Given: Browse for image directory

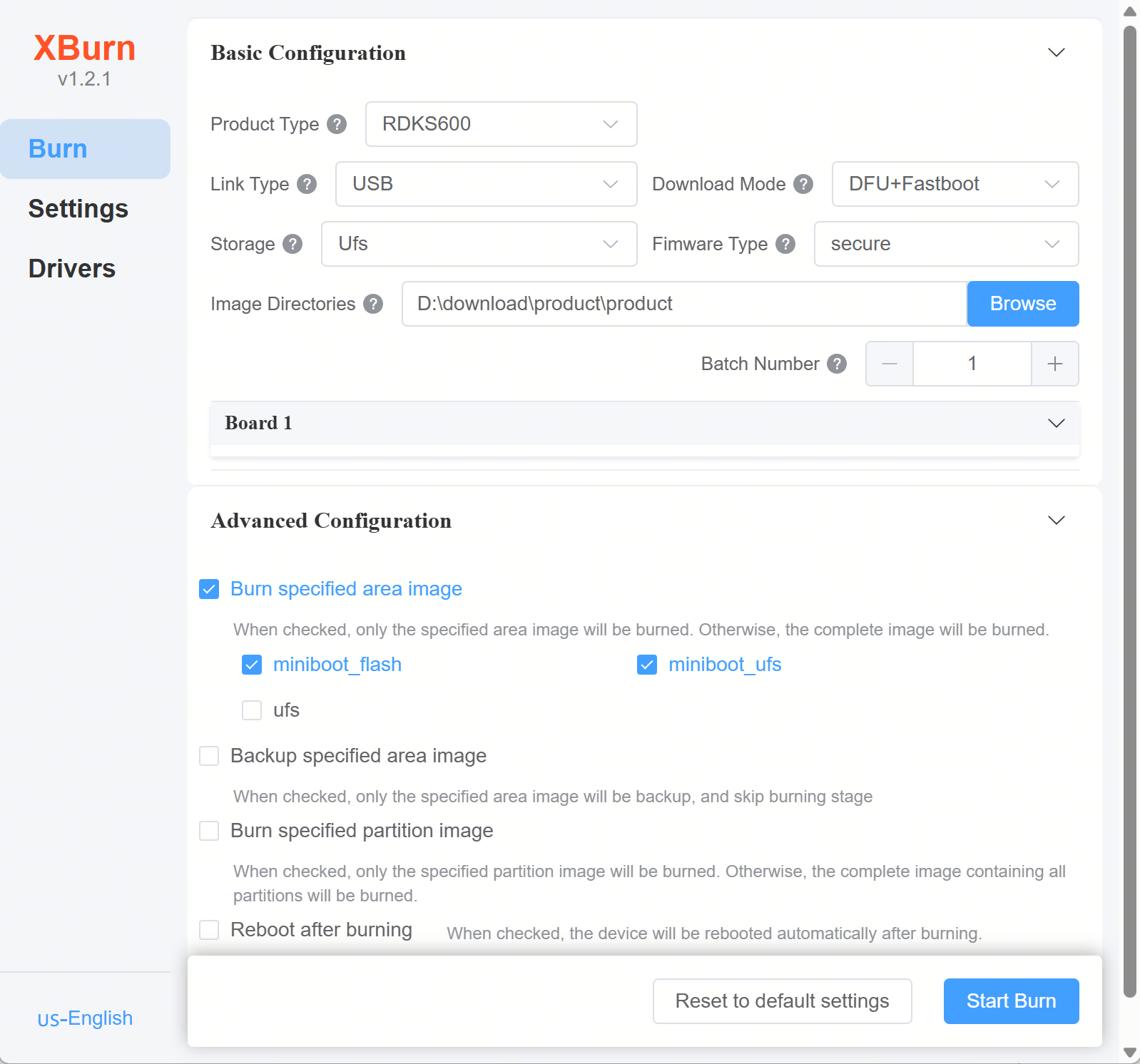Looking at the screenshot, I should [x=1023, y=304].
